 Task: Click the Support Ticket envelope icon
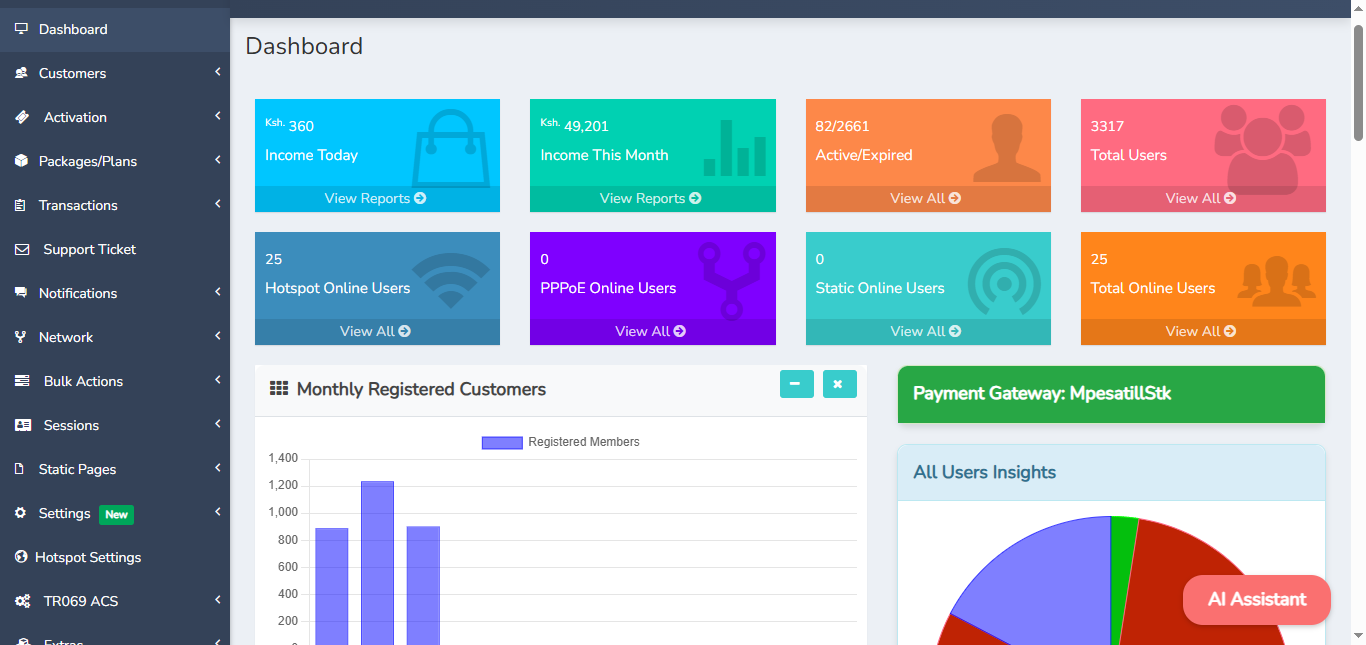22,249
